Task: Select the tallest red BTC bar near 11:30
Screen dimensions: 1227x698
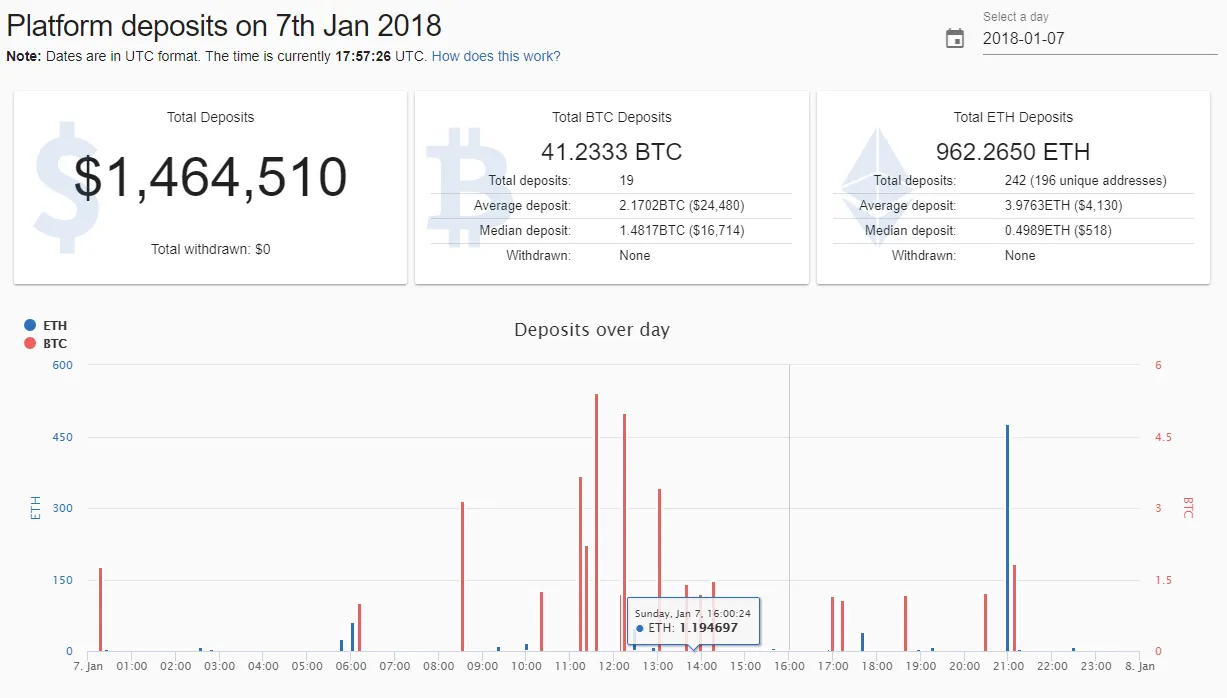Action: click(596, 522)
